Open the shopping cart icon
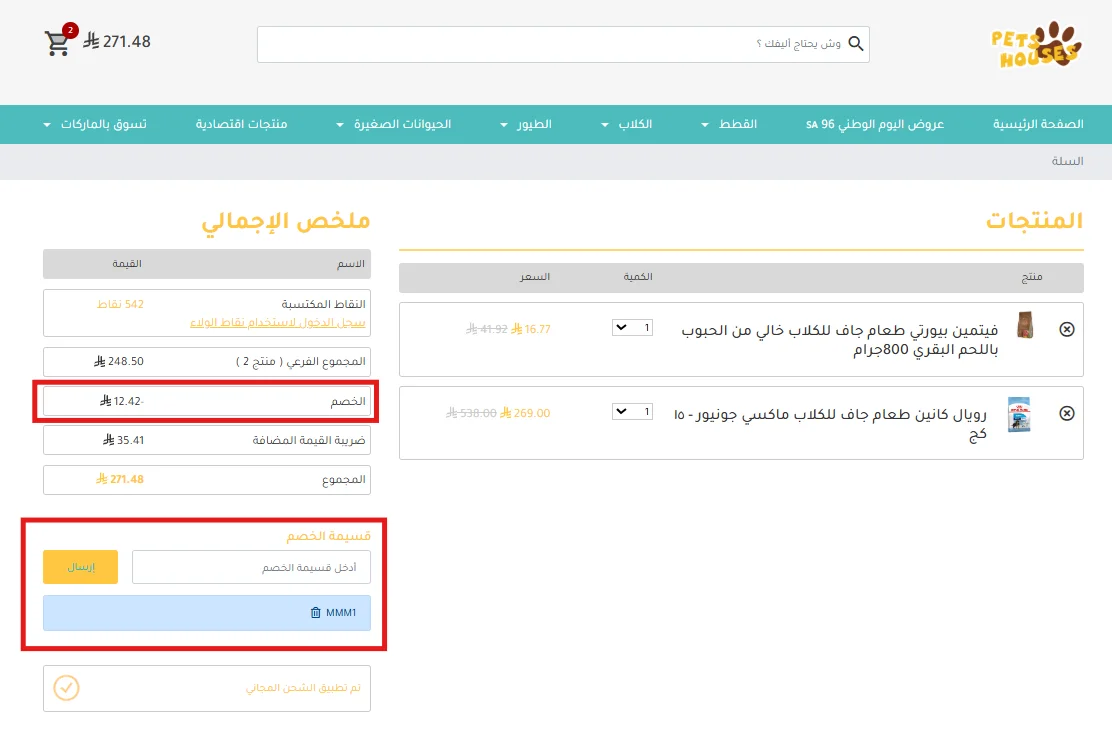 pos(57,42)
